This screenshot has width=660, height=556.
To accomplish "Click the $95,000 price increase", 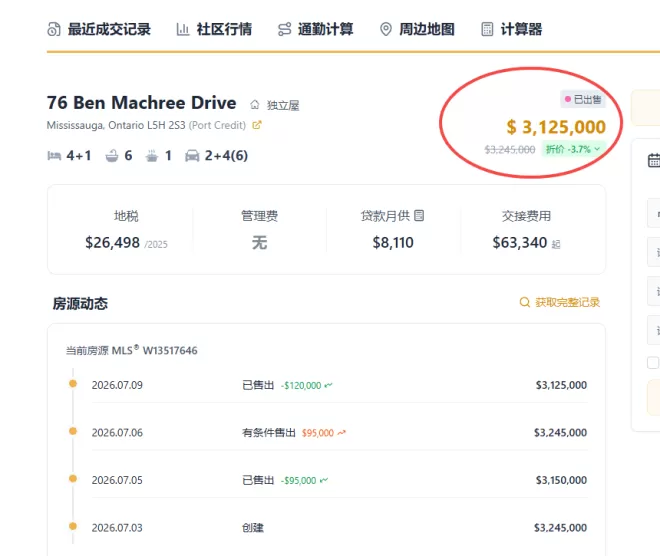I will point(318,433).
